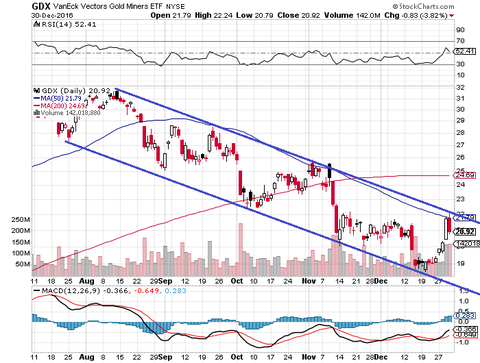Click the volume bars icon in legend
The image size is (480, 363).
37,113
